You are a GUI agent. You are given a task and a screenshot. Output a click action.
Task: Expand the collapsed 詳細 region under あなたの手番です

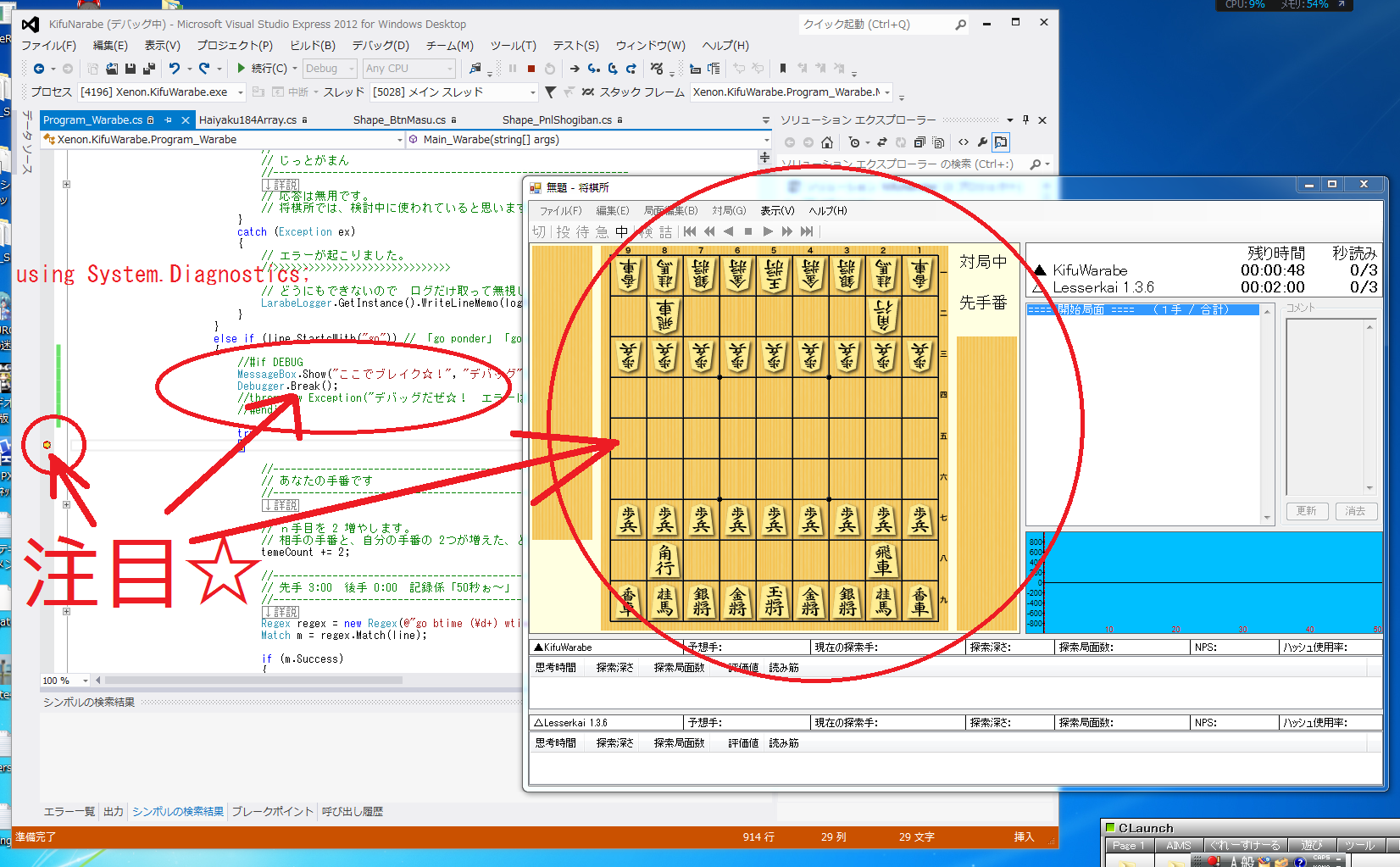[66, 505]
